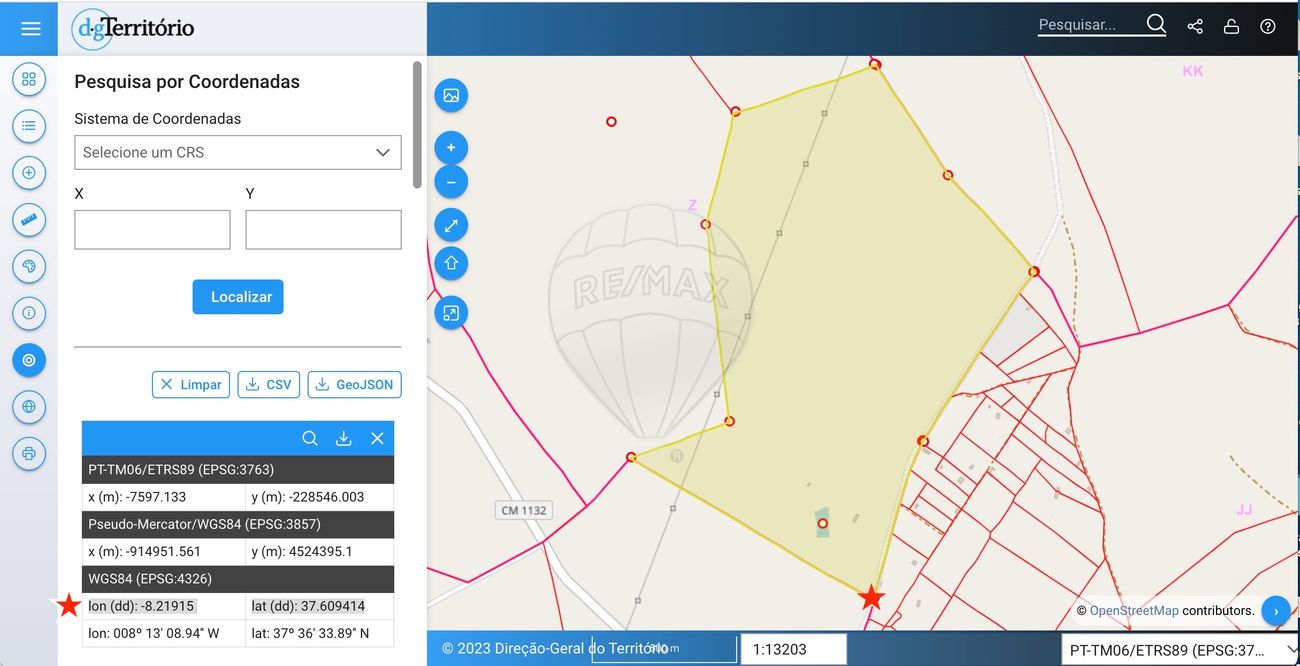Open the themes grid icon in sidebar
The image size is (1300, 666).
point(29,79)
